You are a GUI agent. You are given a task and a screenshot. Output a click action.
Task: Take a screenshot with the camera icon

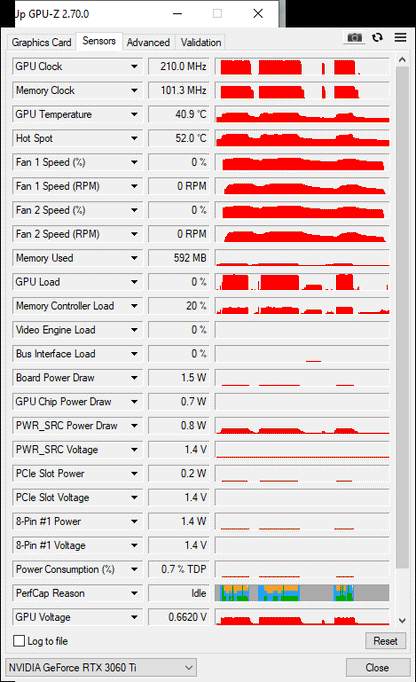tap(354, 38)
